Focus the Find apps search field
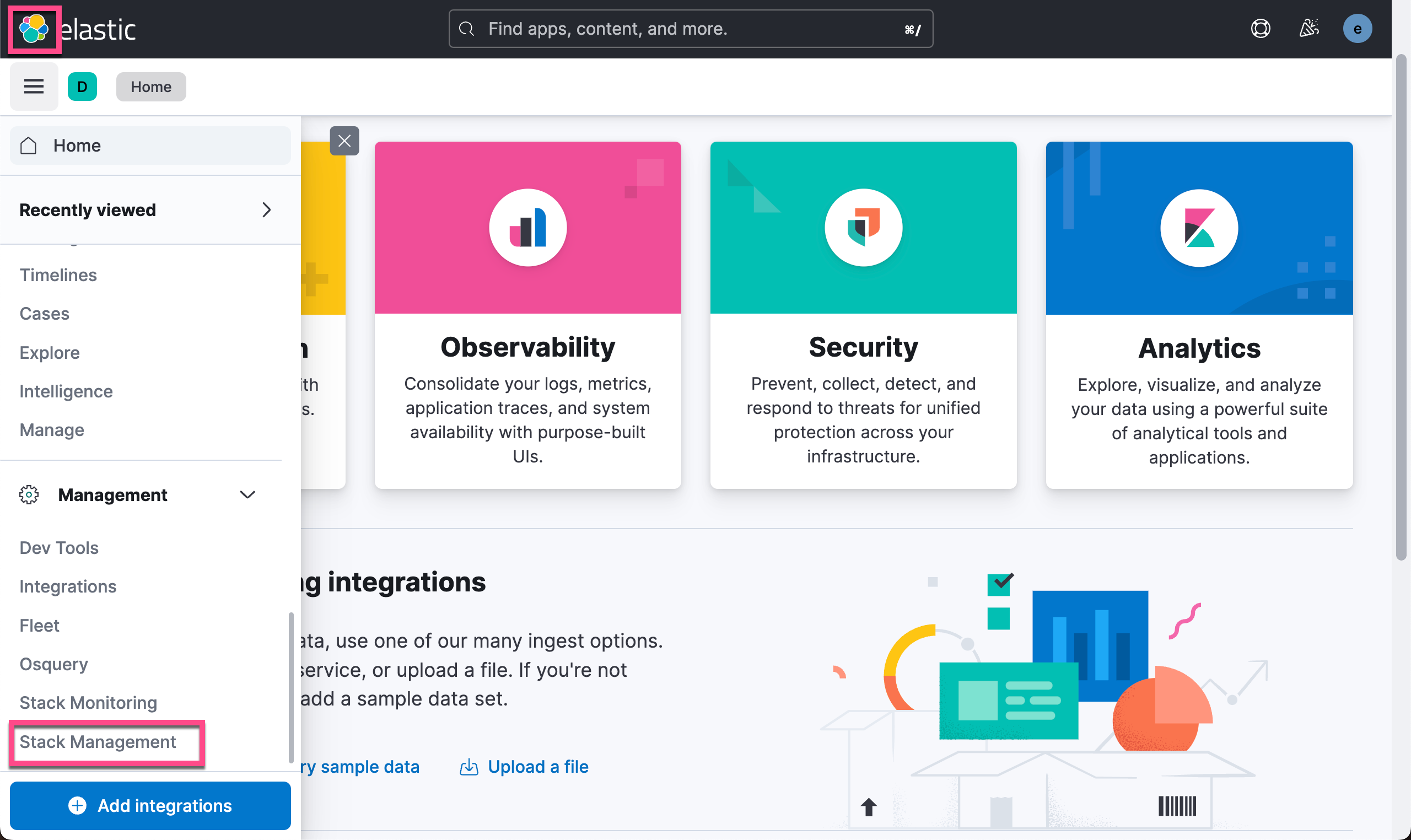This screenshot has width=1411, height=840. coord(691,29)
